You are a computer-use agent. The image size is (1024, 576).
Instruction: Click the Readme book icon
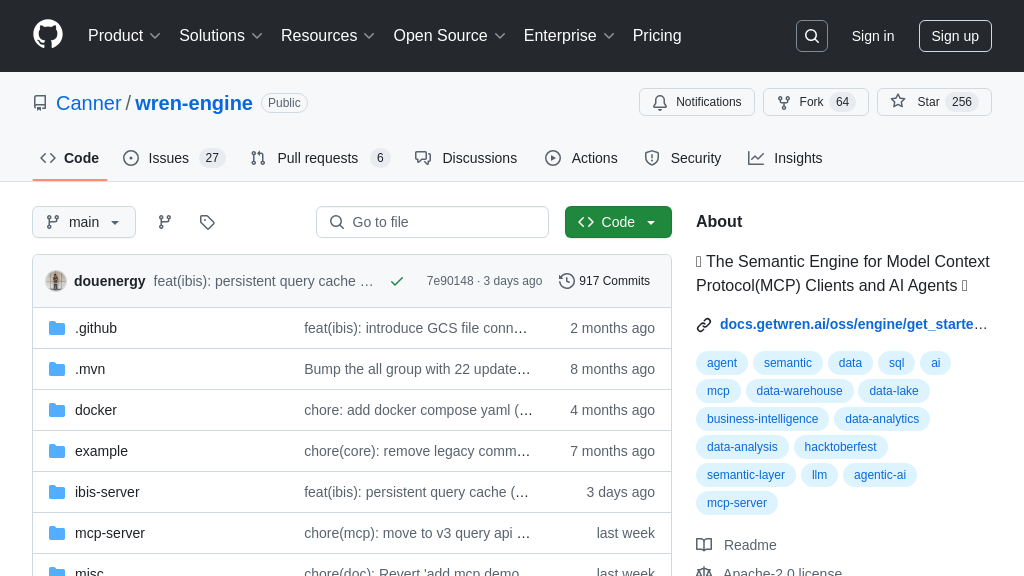point(704,545)
